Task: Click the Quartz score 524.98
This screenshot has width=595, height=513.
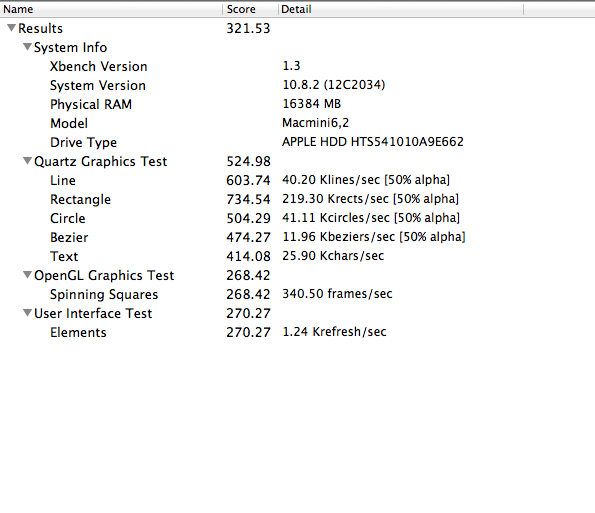Action: point(248,161)
